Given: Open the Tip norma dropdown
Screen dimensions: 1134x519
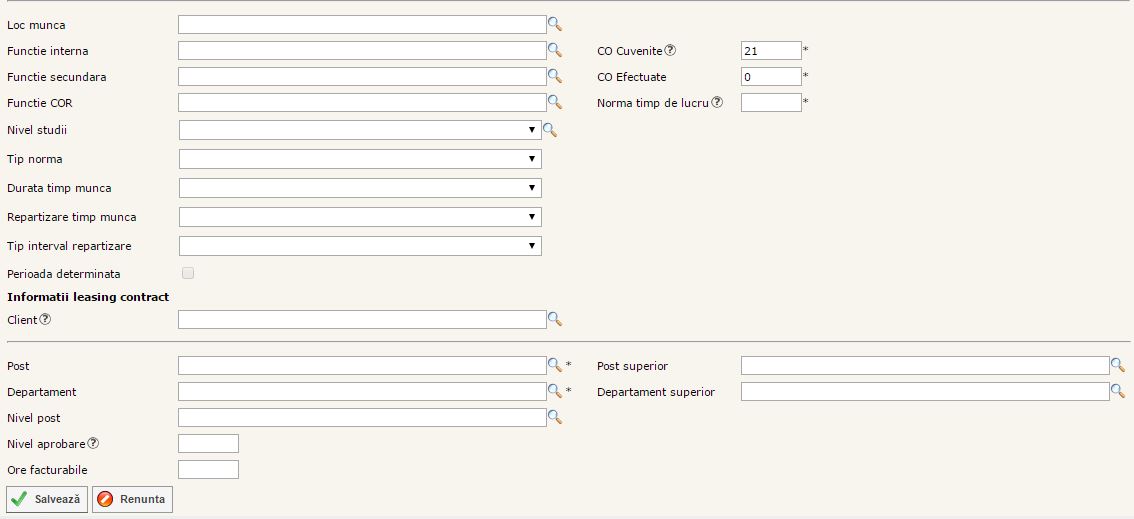Looking at the screenshot, I should [x=359, y=159].
